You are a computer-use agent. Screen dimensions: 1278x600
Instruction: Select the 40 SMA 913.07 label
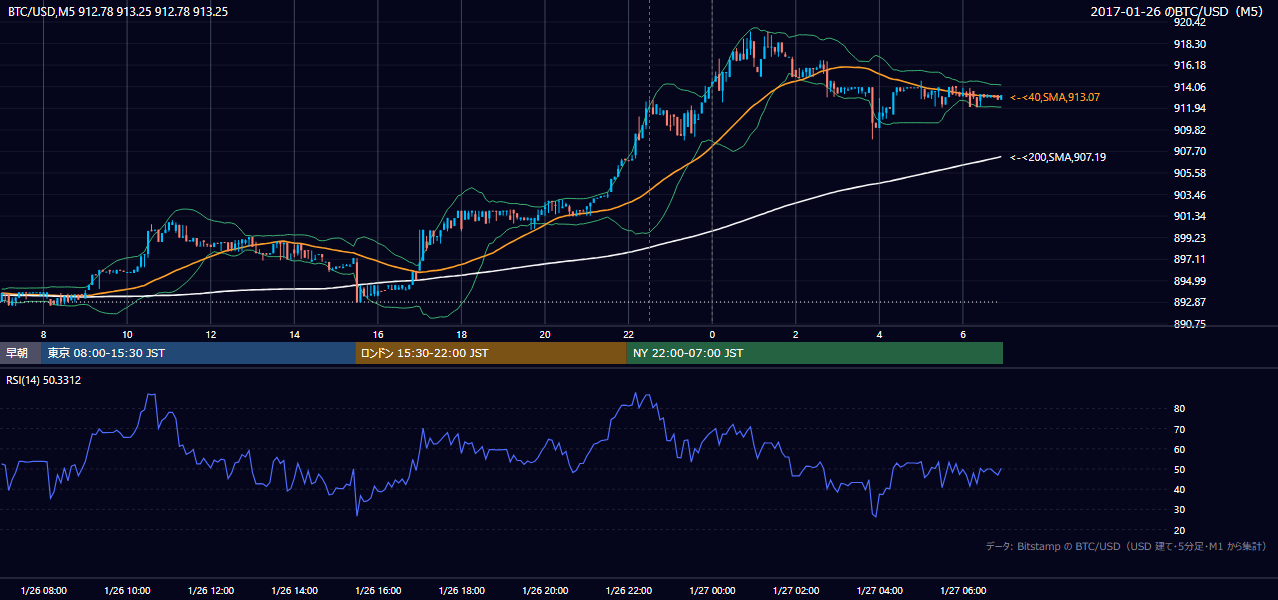pos(1055,97)
